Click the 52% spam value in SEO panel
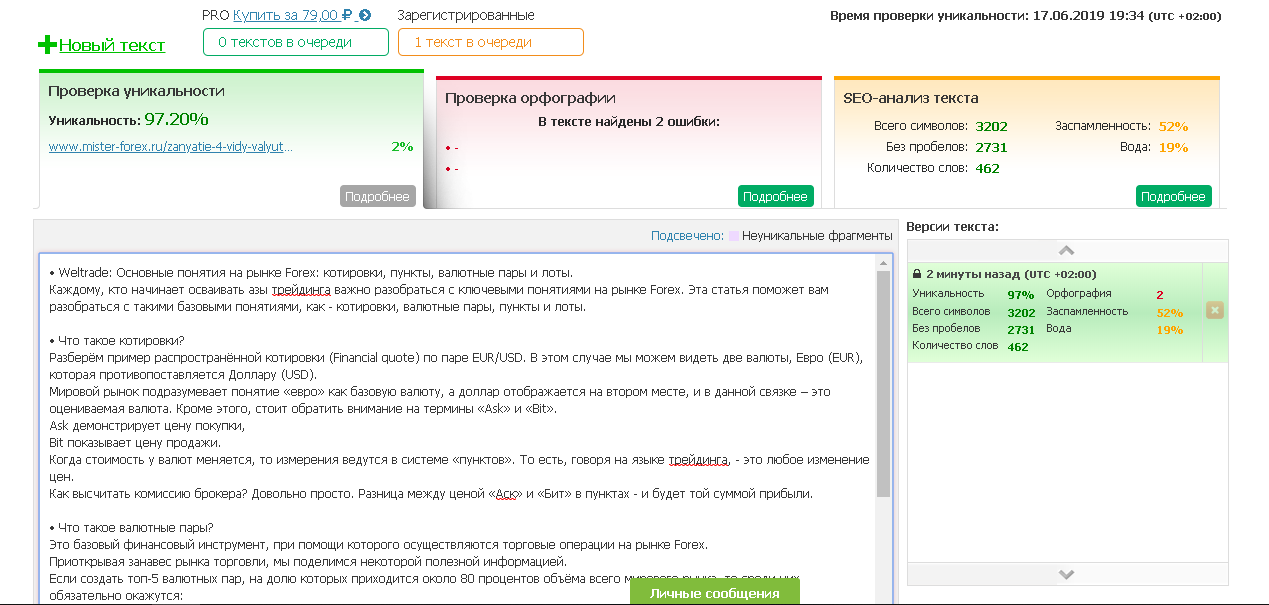 coord(1173,126)
